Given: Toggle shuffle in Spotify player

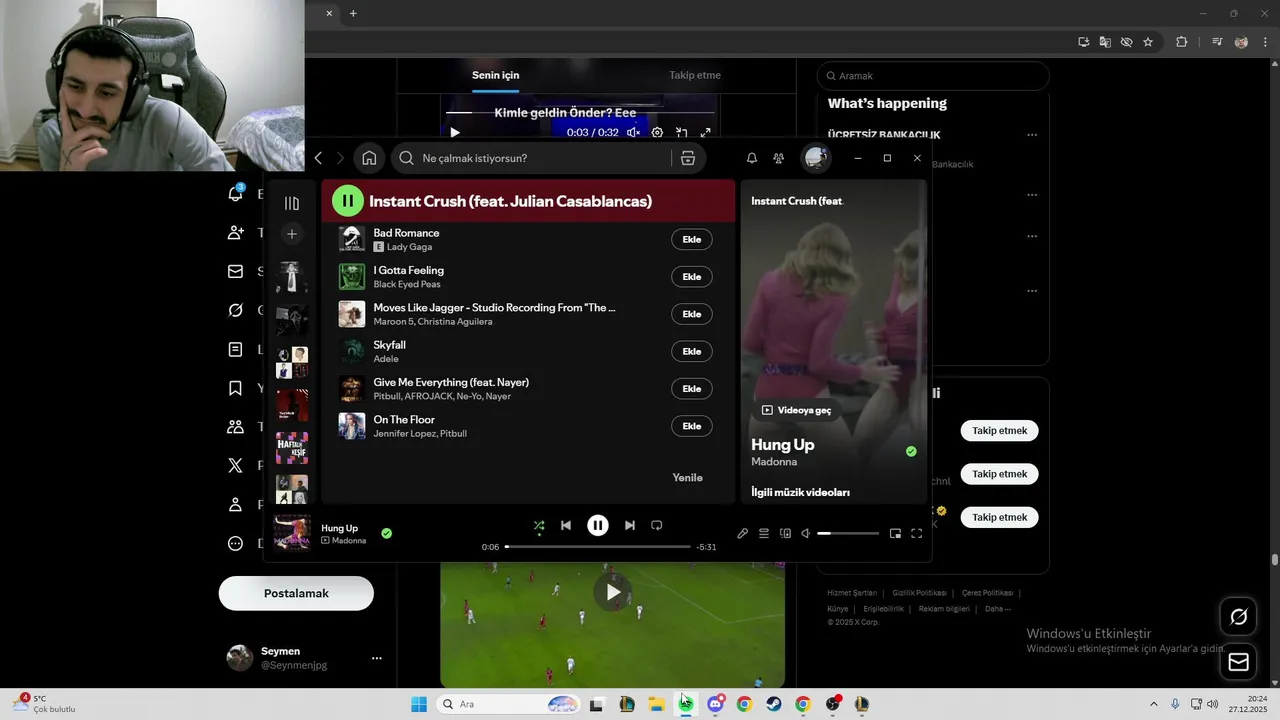Looking at the screenshot, I should 539,525.
